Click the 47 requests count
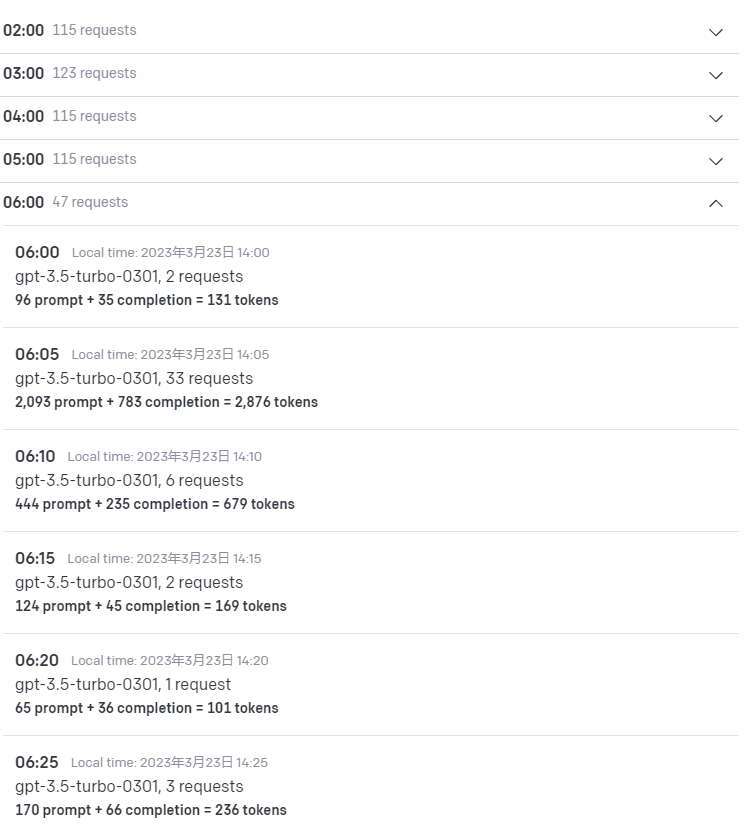The width and height of the screenshot is (750, 827). [90, 202]
